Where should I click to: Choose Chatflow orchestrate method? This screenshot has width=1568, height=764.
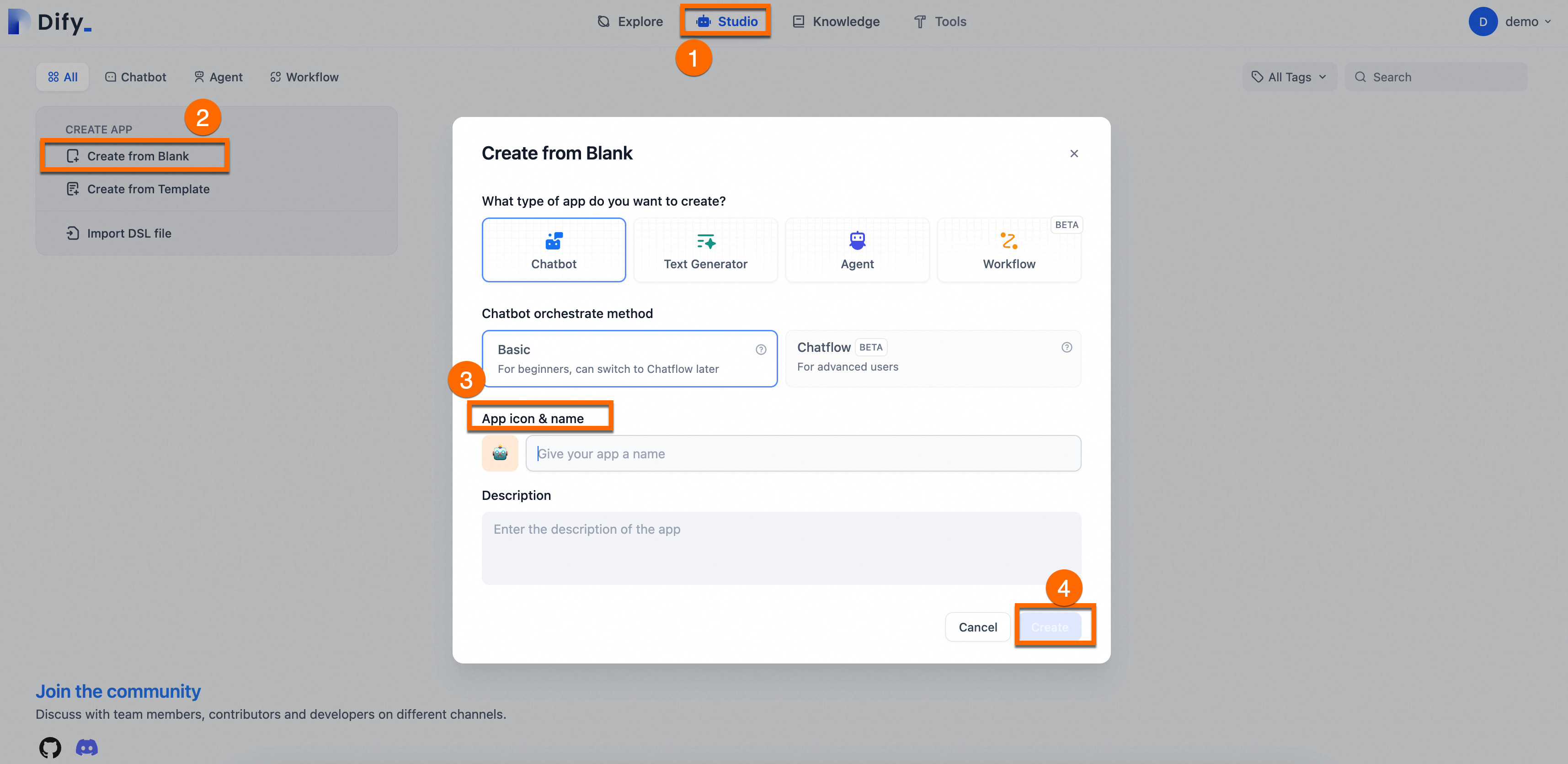(x=933, y=358)
